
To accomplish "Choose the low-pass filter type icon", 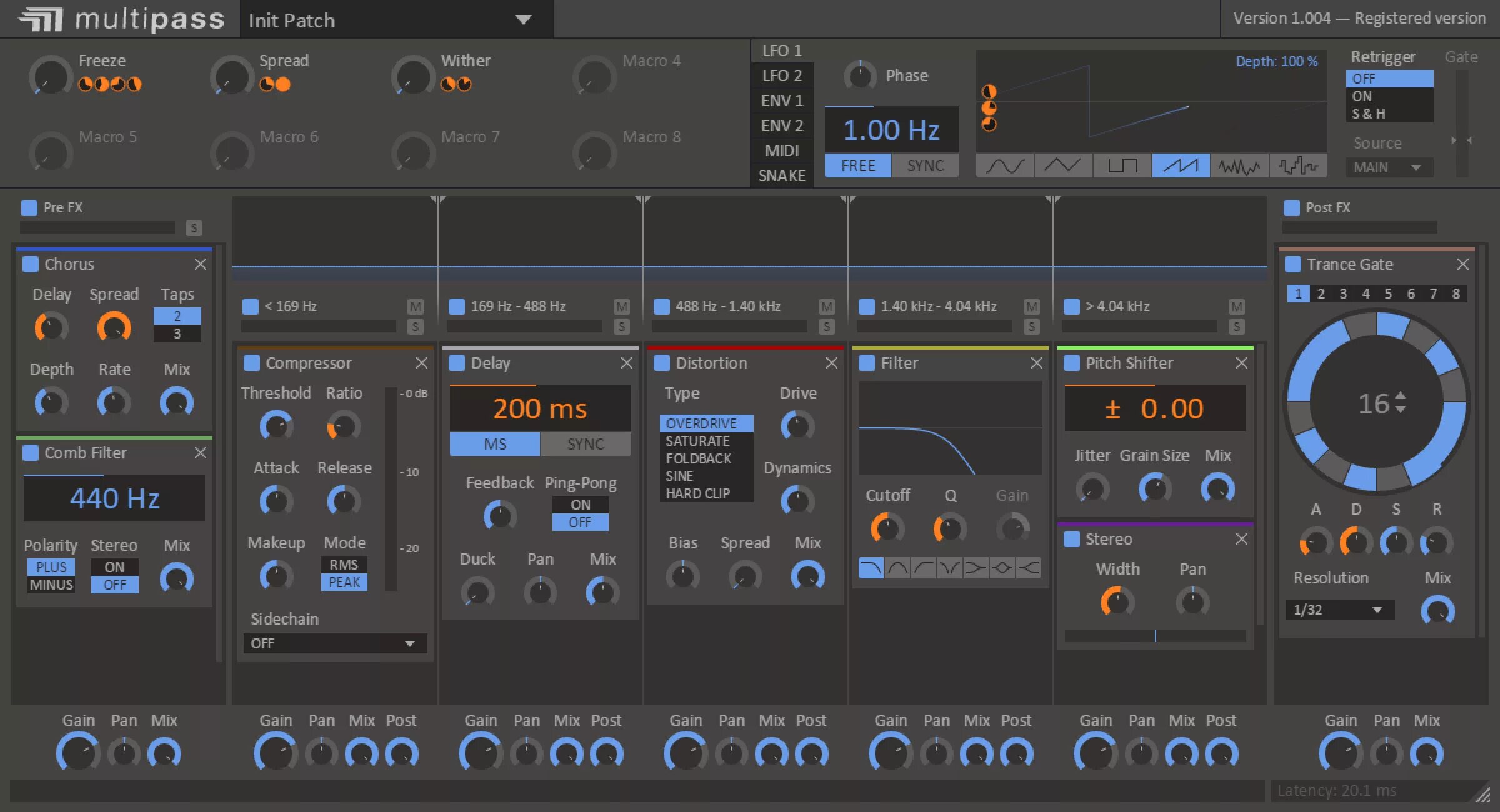I will click(x=871, y=568).
